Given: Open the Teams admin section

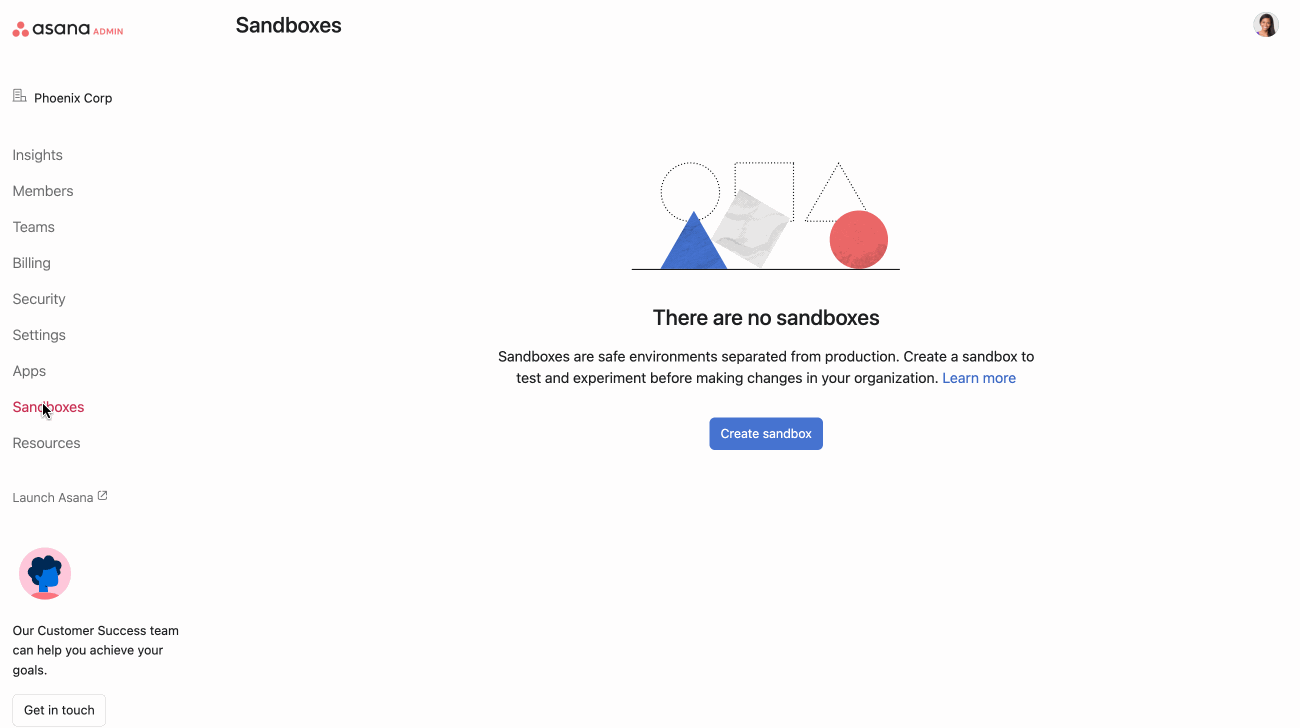Looking at the screenshot, I should 33,227.
